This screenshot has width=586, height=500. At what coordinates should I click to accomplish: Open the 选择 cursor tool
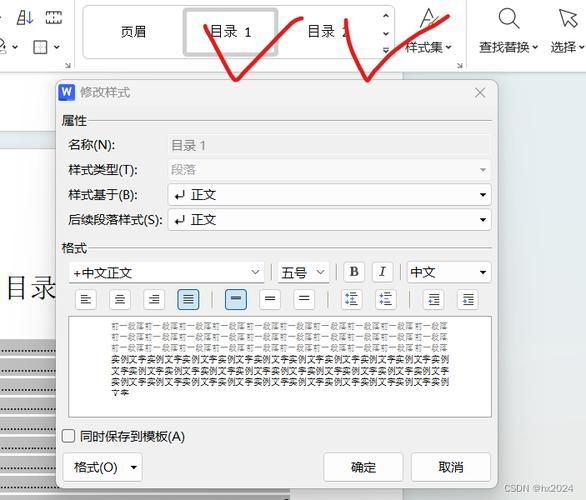coord(567,47)
